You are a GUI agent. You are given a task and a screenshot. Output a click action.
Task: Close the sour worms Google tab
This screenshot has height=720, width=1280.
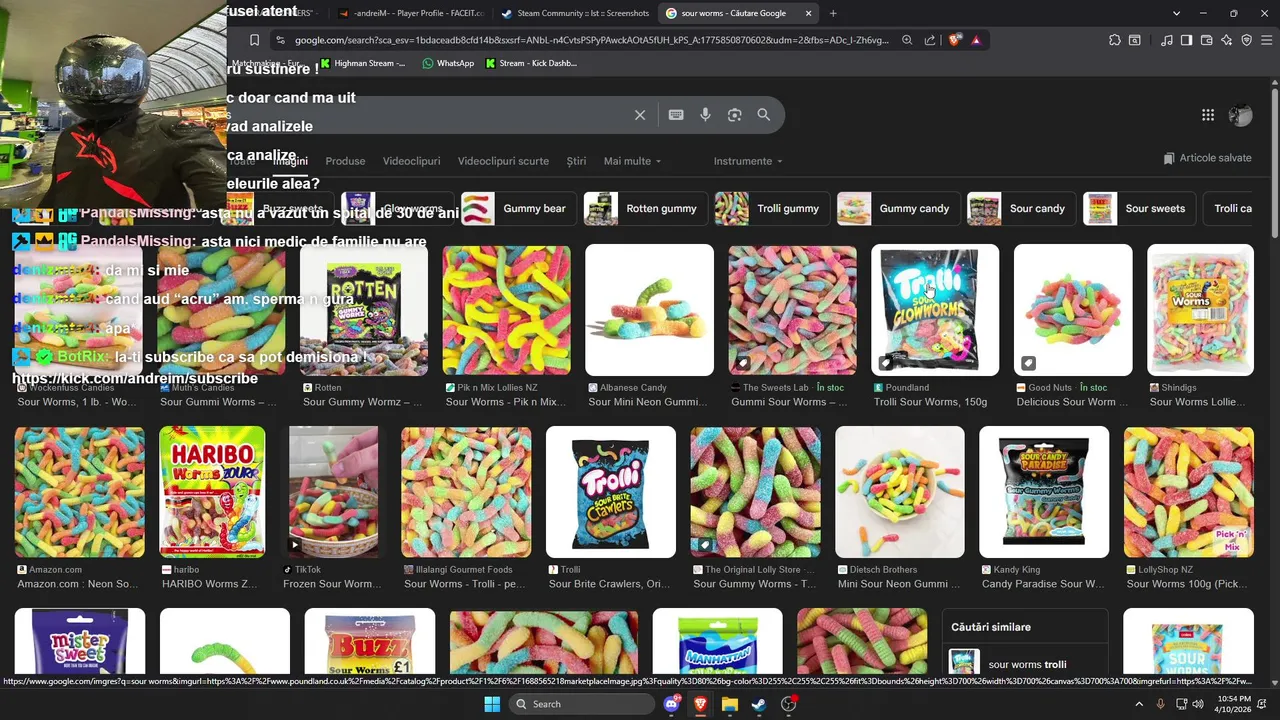pos(808,13)
